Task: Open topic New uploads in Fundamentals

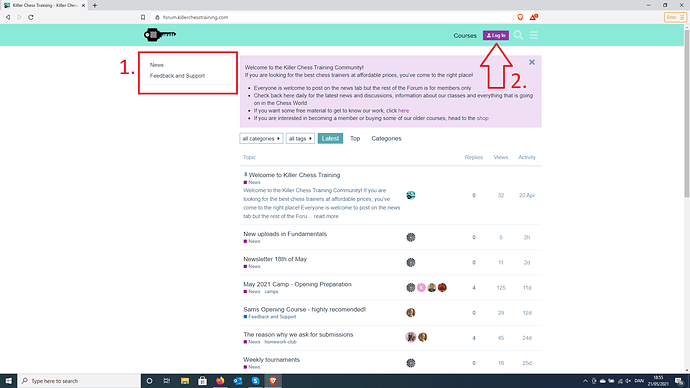Action: tap(285, 234)
